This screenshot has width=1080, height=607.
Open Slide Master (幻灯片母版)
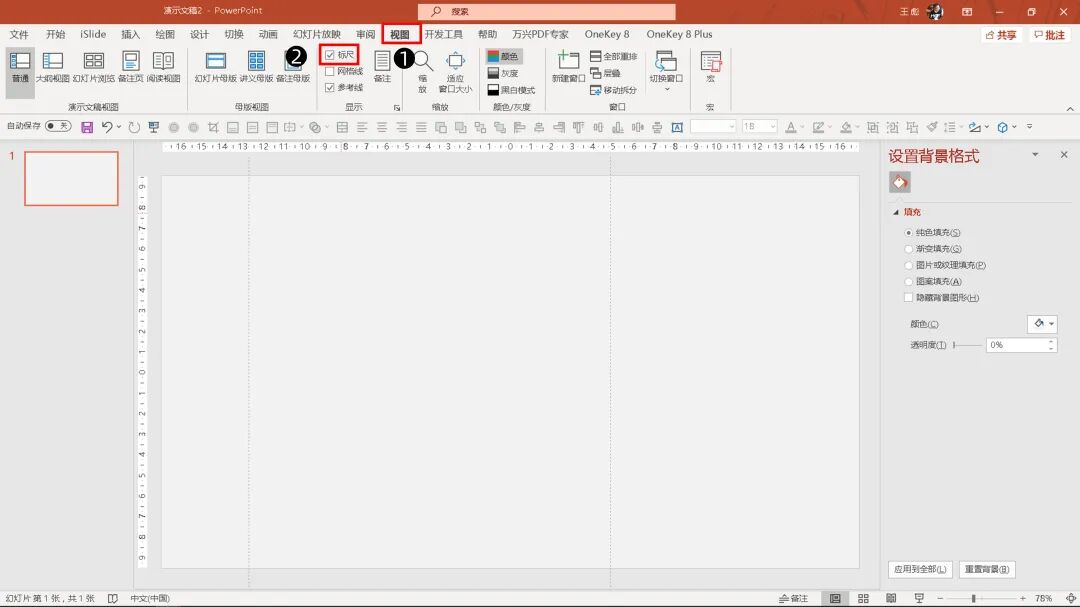coord(216,67)
